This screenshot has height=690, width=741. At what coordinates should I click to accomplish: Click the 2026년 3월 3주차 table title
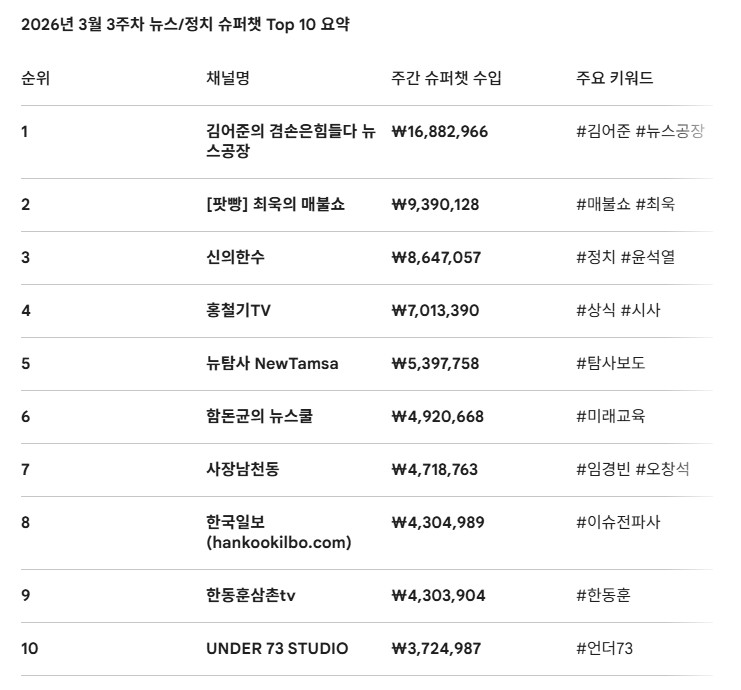[185, 25]
